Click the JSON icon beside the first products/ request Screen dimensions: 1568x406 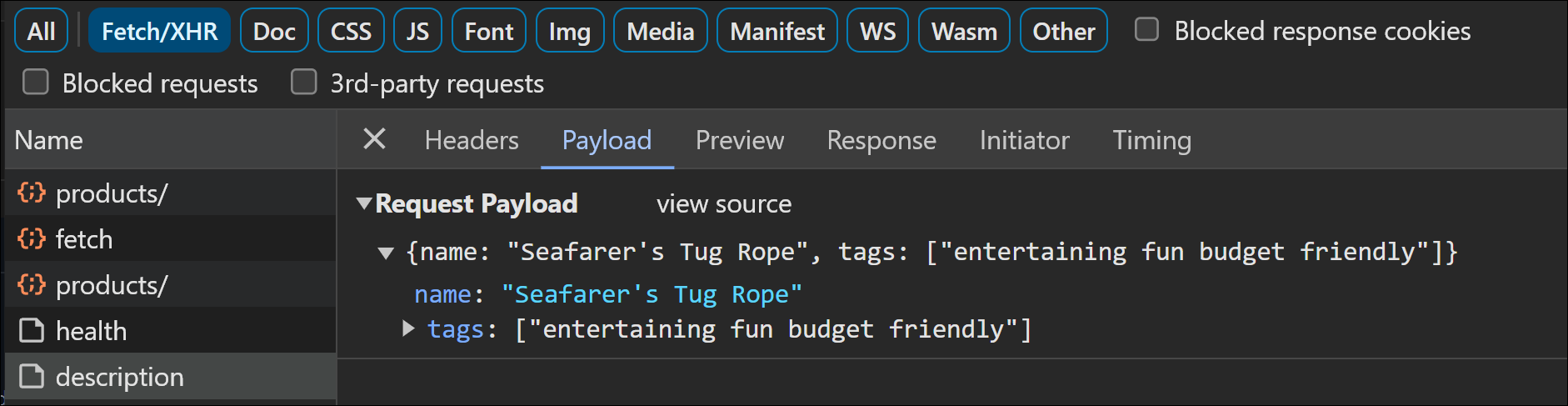coord(32,193)
